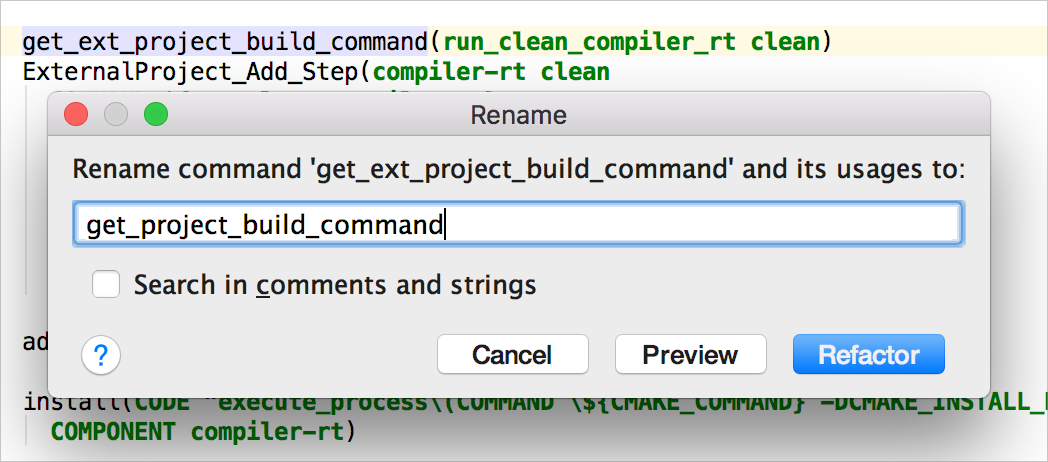
Task: Select highlighted get_ext_project_build_command in editor
Action: point(225,42)
